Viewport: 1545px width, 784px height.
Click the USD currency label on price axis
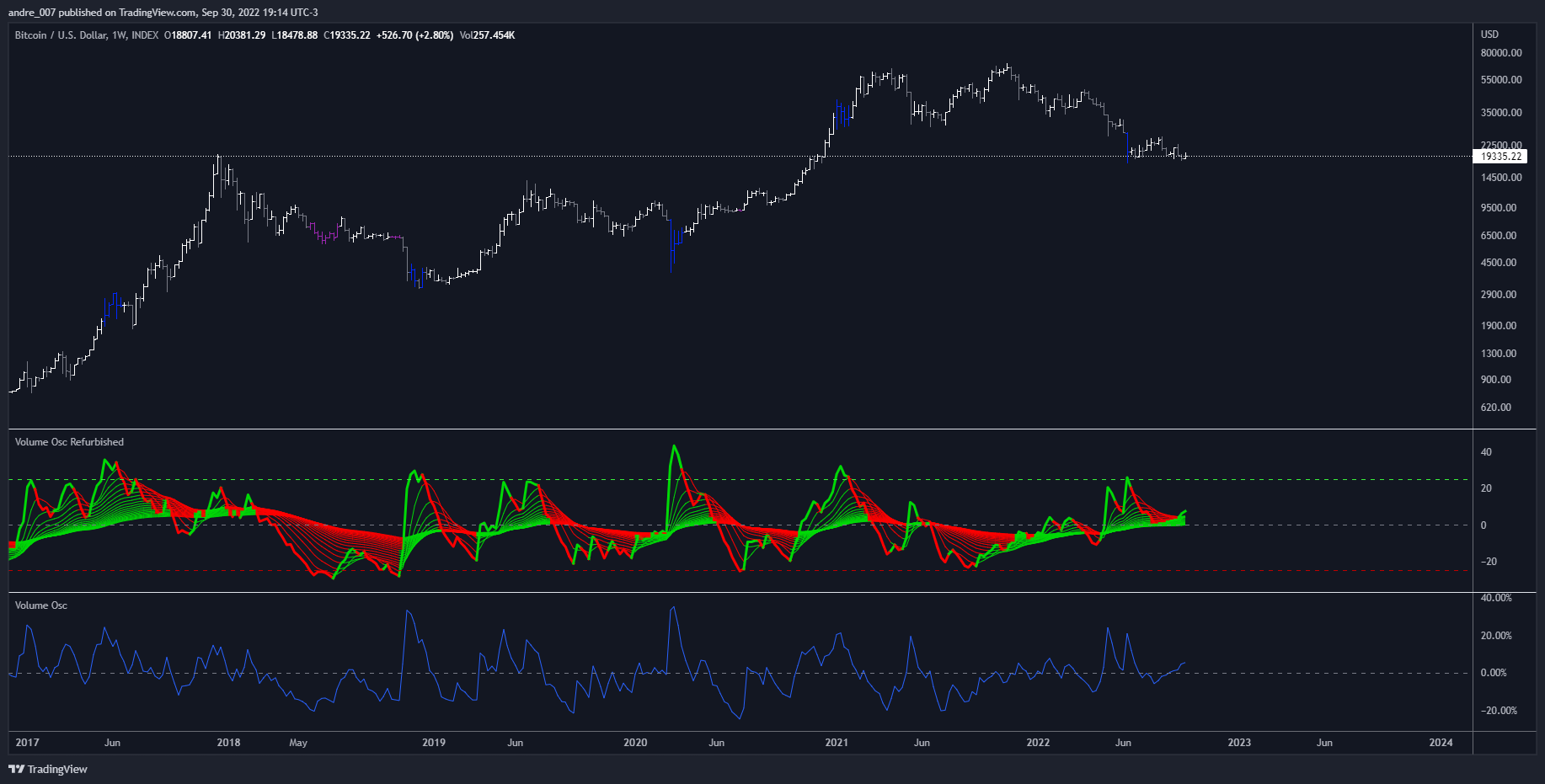point(1489,35)
